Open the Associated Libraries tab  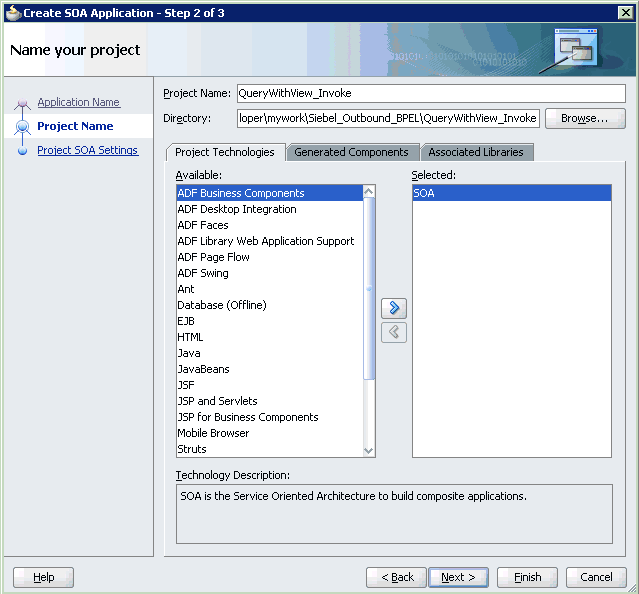click(x=476, y=152)
